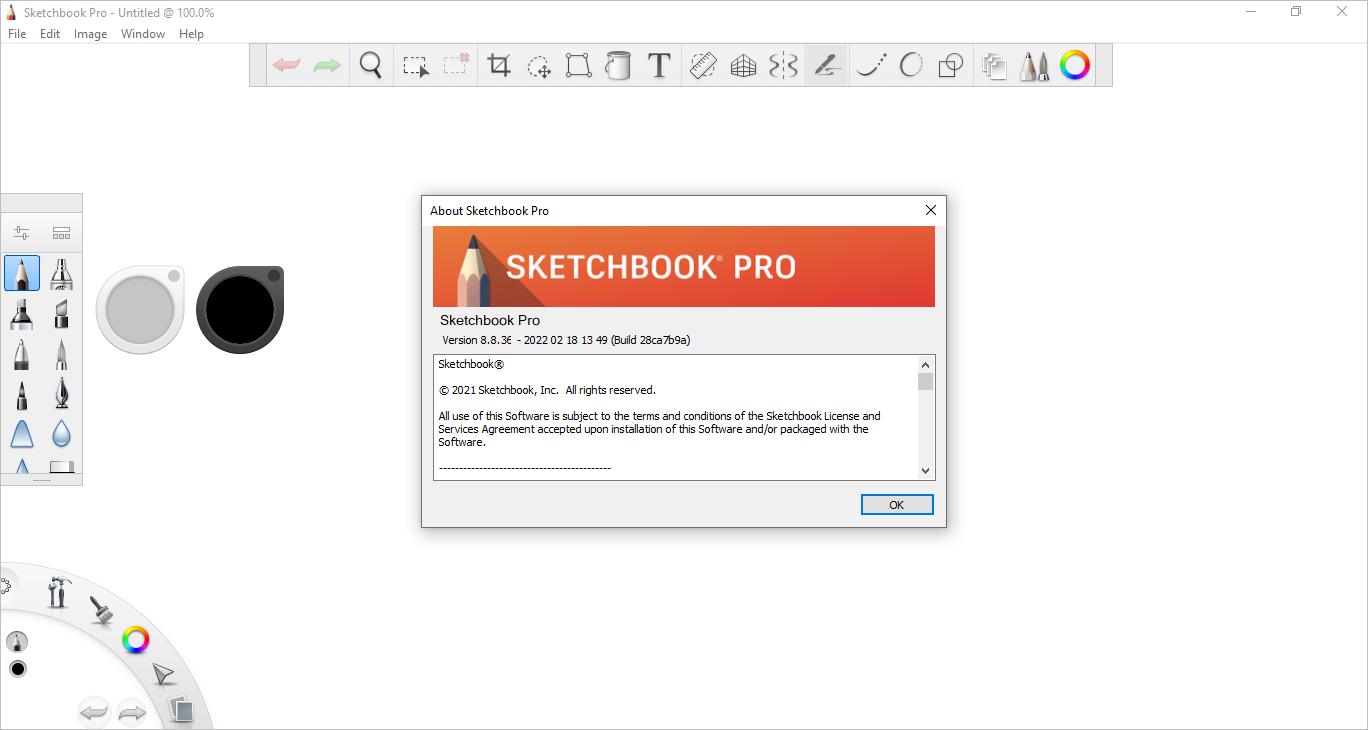The height and width of the screenshot is (730, 1368).
Task: Open the Text tool
Action: point(658,65)
